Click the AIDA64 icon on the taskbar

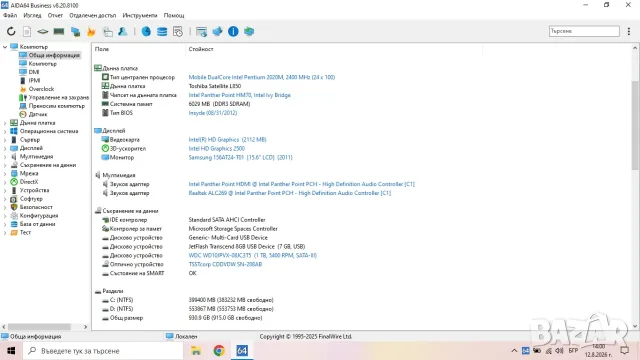click(x=242, y=351)
